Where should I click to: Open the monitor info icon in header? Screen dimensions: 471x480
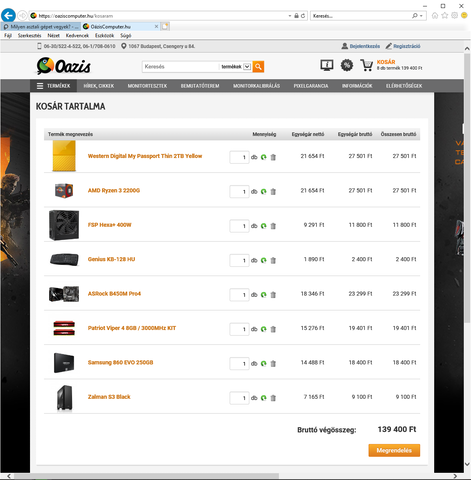(327, 65)
